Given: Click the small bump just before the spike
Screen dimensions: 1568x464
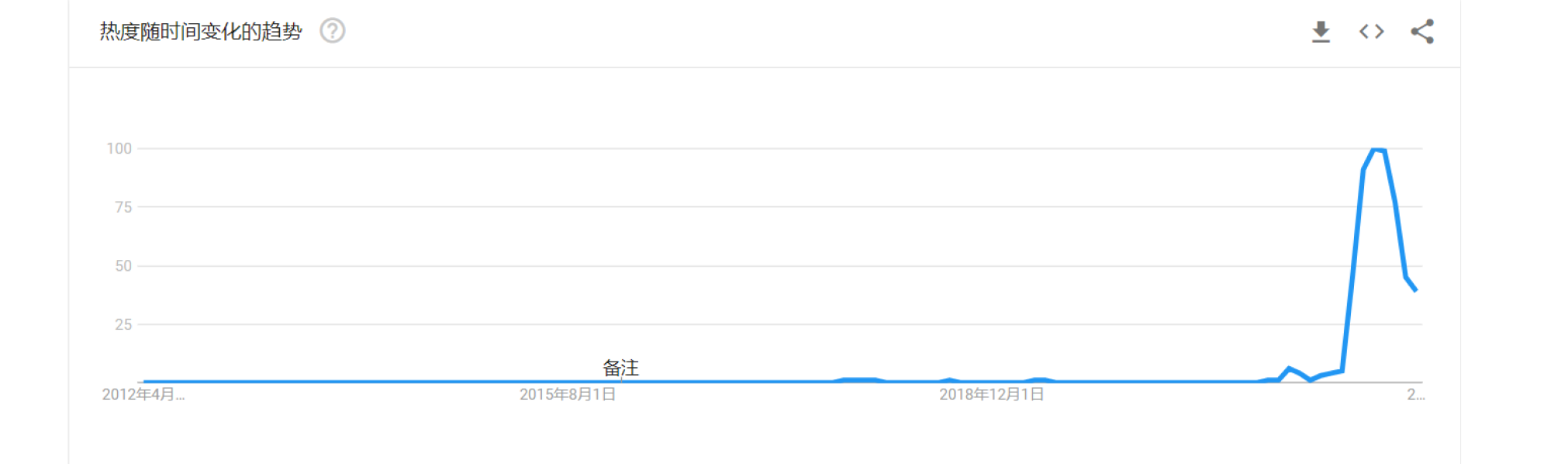Looking at the screenshot, I should pos(1290,369).
